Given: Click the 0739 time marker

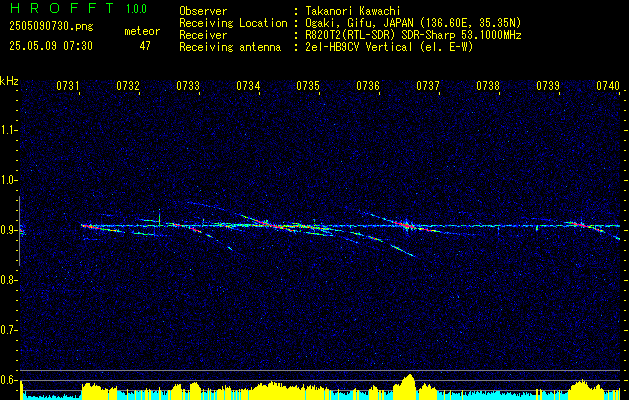Looking at the screenshot, I should [548, 86].
